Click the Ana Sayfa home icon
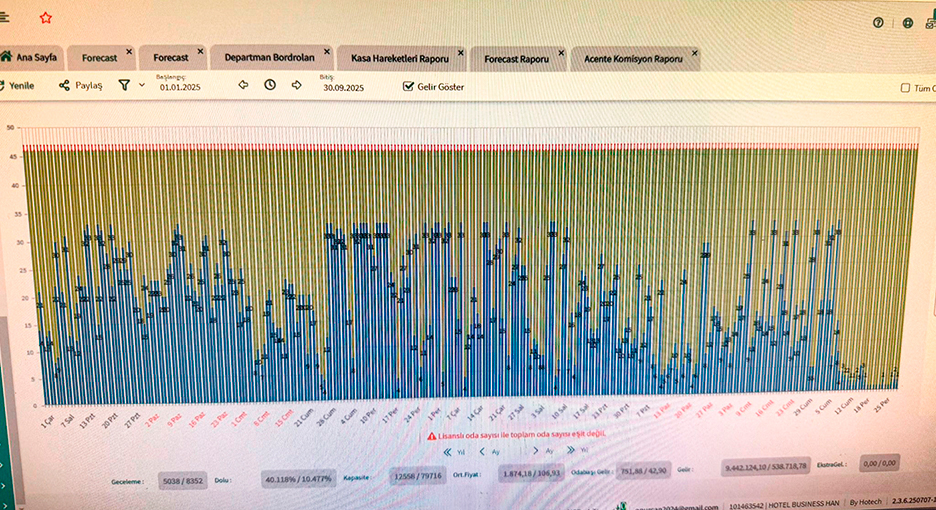Image resolution: width=936 pixels, height=510 pixels. 6,58
